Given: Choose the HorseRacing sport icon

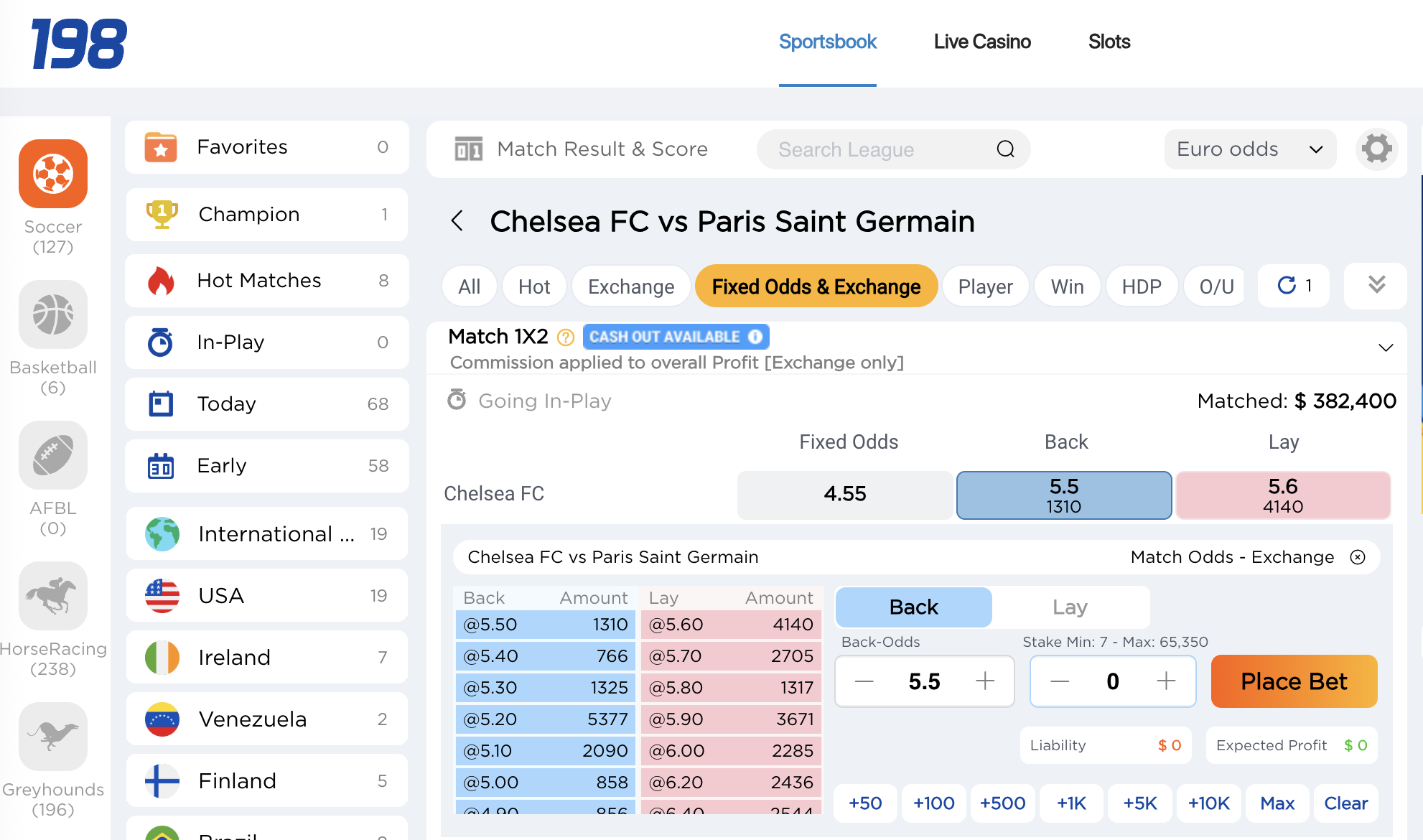Looking at the screenshot, I should pyautogui.click(x=53, y=597).
